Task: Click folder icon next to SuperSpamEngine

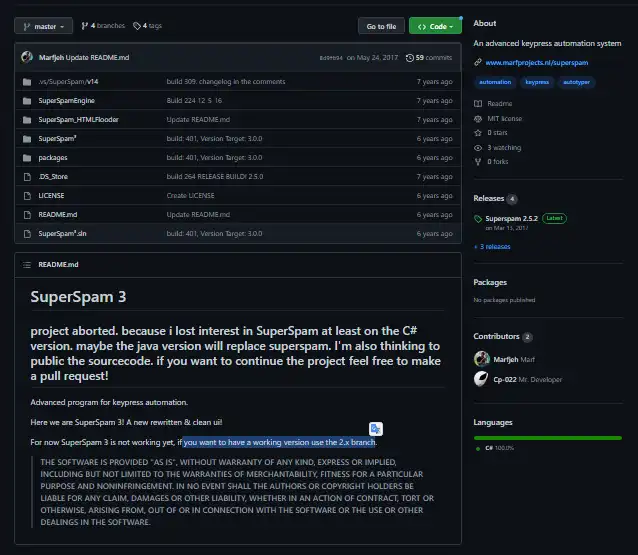Action: pos(27,101)
